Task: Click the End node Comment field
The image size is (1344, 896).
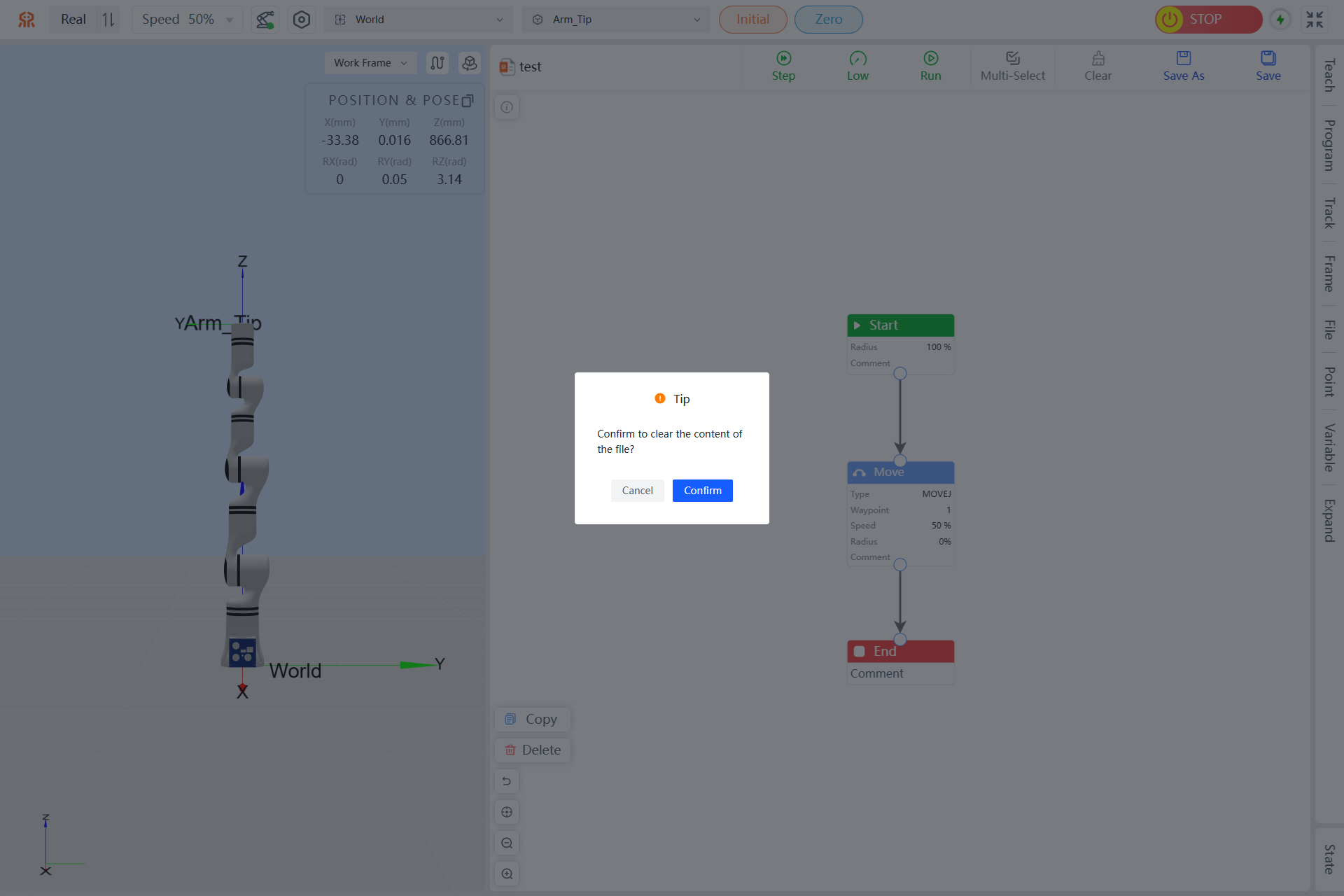Action: (x=900, y=673)
